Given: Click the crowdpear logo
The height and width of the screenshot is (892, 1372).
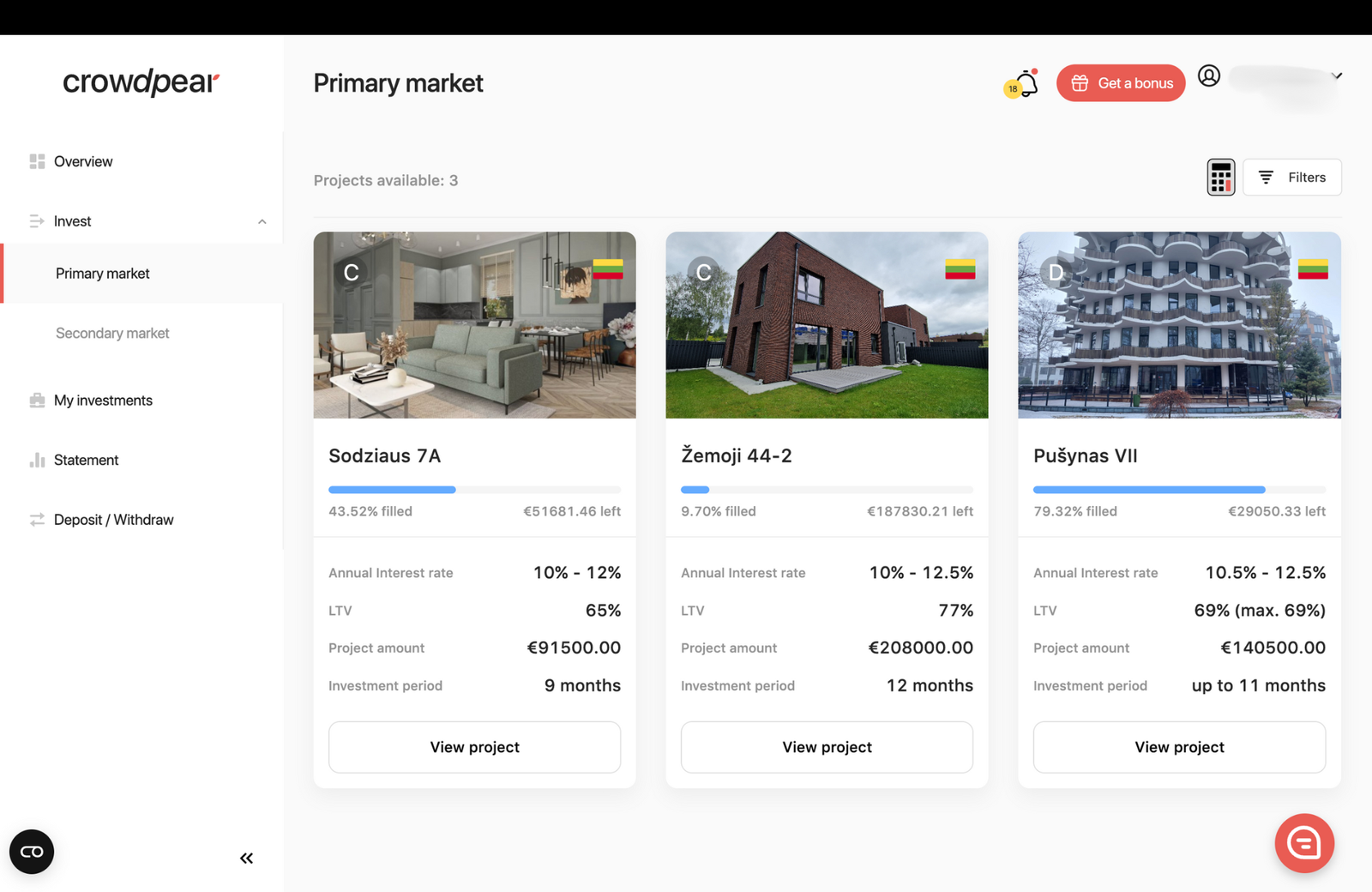Looking at the screenshot, I should click(x=141, y=81).
